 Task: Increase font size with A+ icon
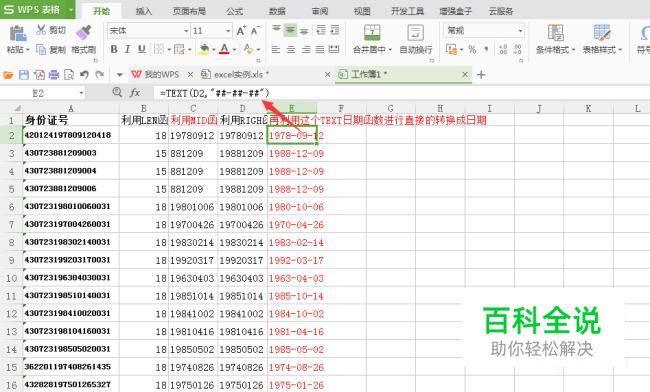point(241,31)
